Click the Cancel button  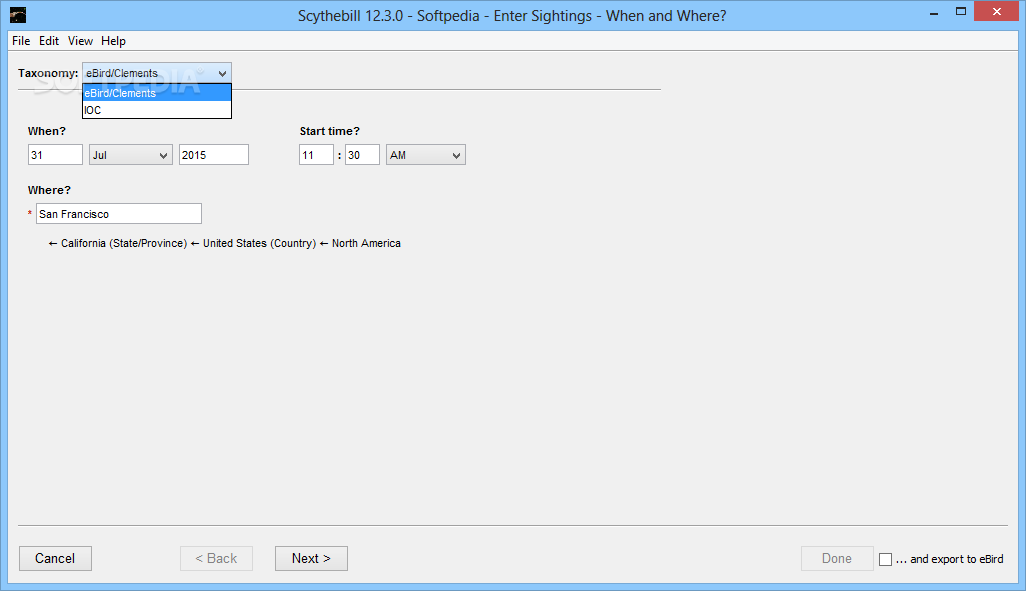click(55, 558)
